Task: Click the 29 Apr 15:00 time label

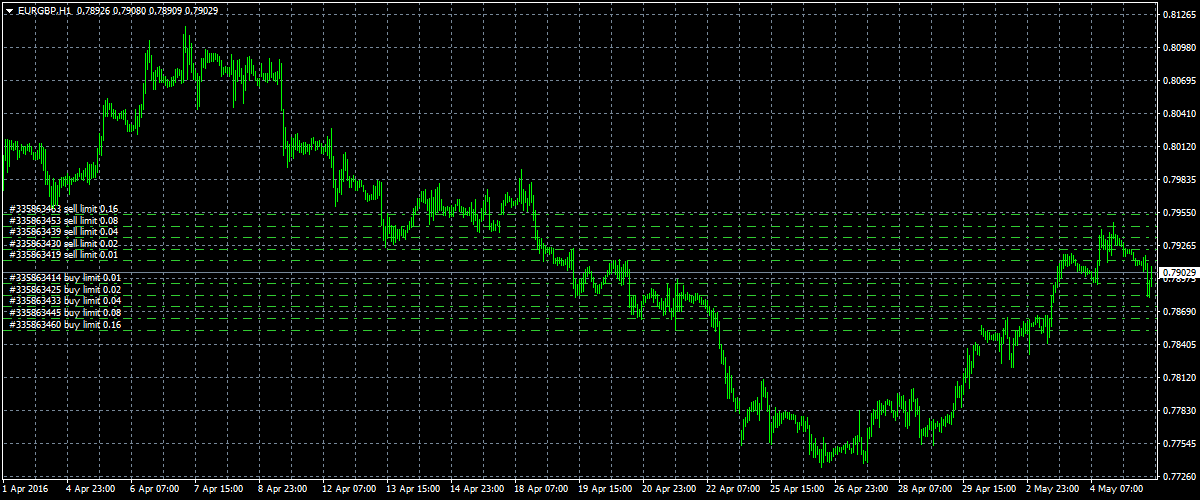Action: [987, 491]
